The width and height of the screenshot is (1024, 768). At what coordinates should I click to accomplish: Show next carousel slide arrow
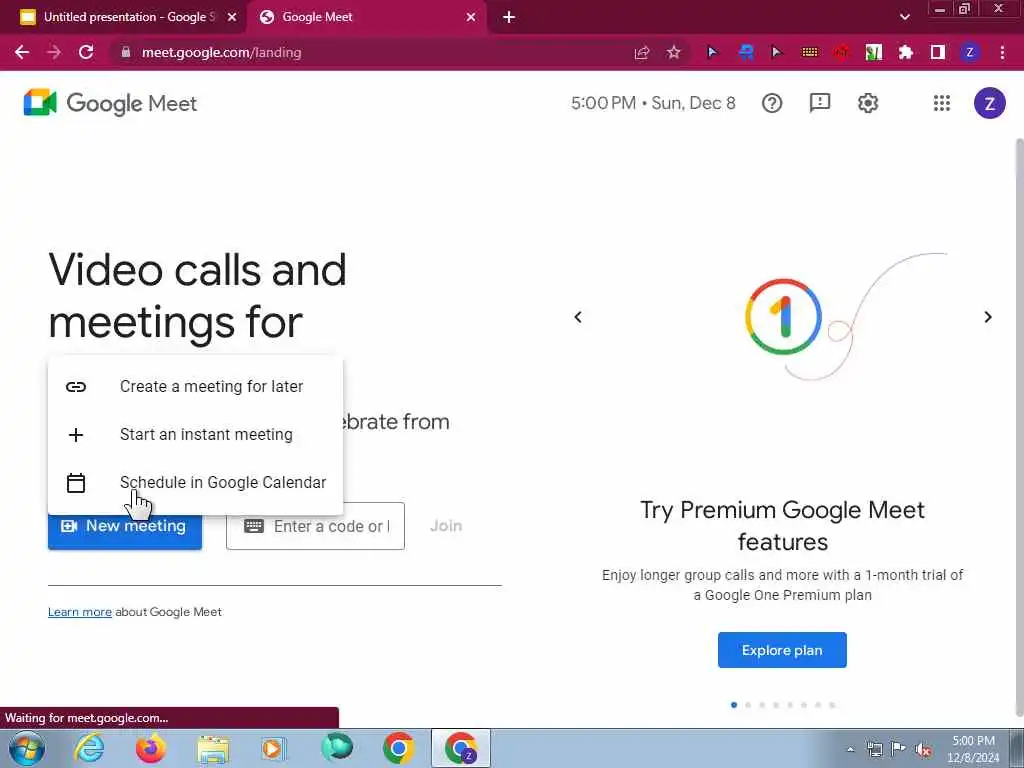coord(988,317)
